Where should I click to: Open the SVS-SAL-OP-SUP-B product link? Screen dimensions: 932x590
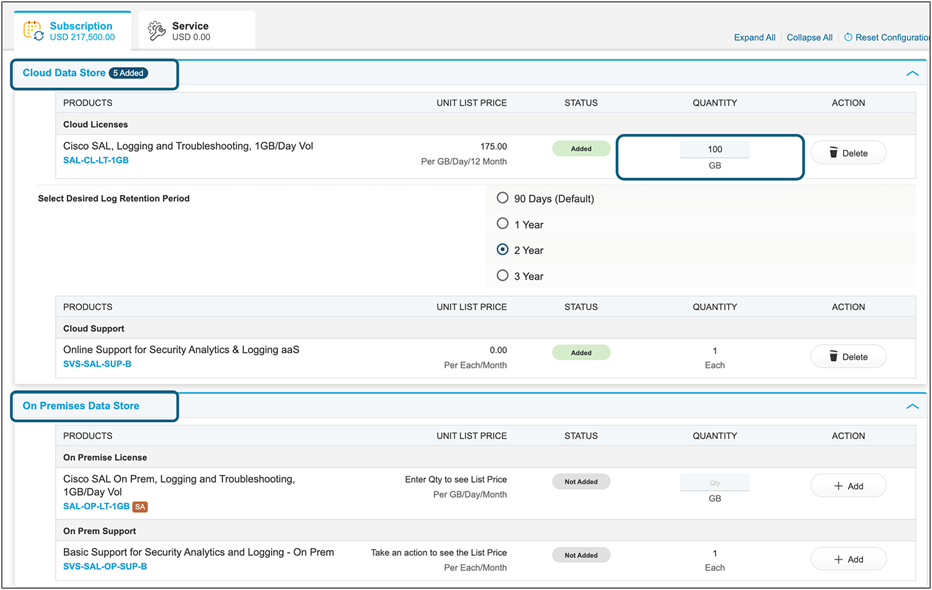[105, 567]
